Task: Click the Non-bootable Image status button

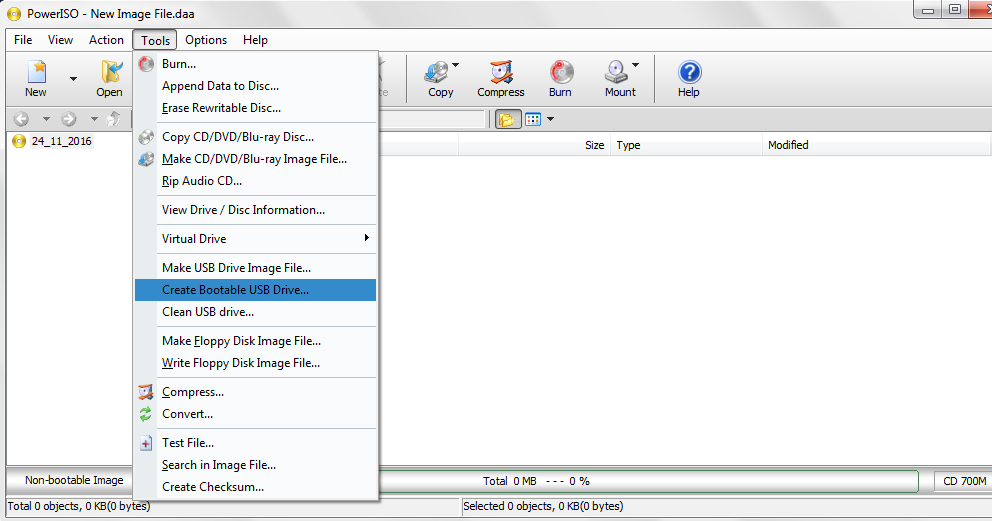Action: point(73,481)
